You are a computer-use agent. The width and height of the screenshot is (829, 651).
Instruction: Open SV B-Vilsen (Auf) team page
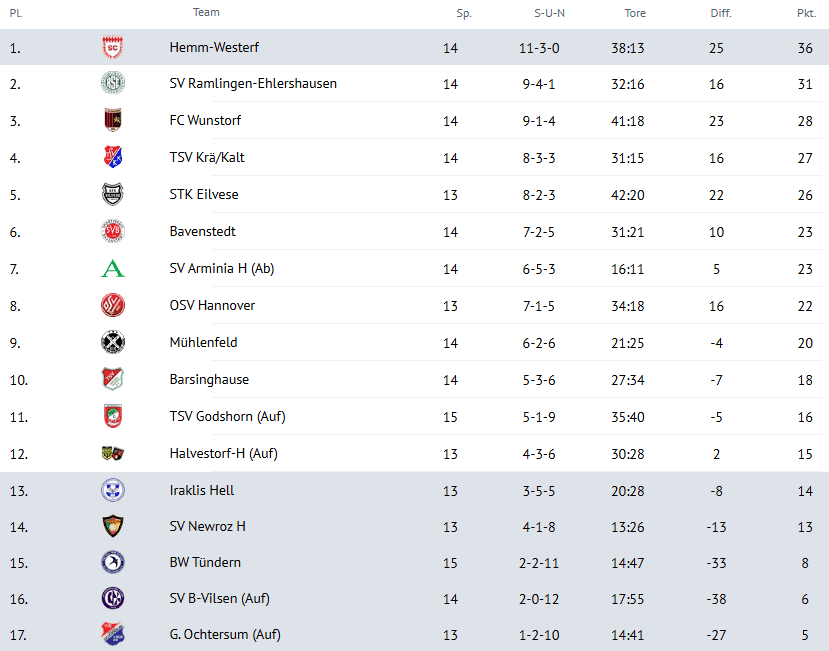(x=219, y=599)
